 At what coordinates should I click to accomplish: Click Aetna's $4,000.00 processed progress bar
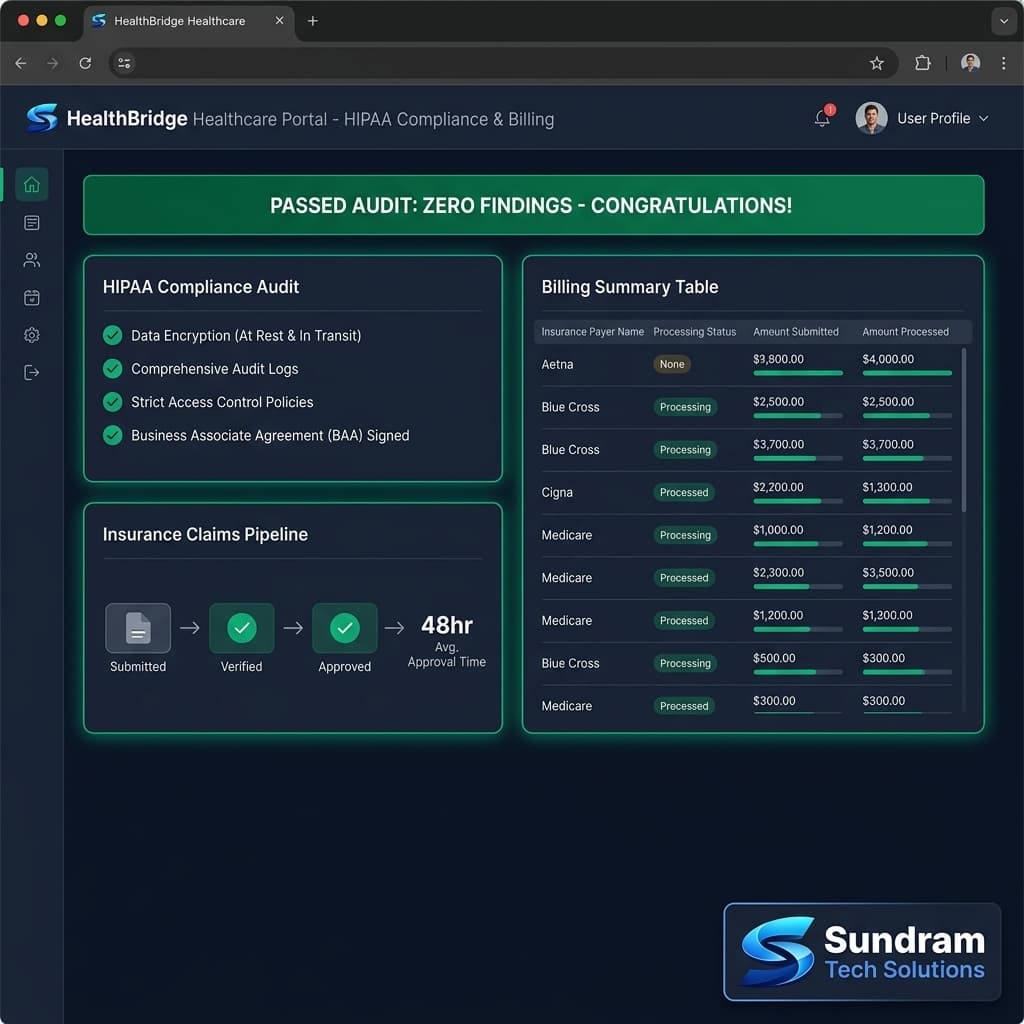pos(907,373)
